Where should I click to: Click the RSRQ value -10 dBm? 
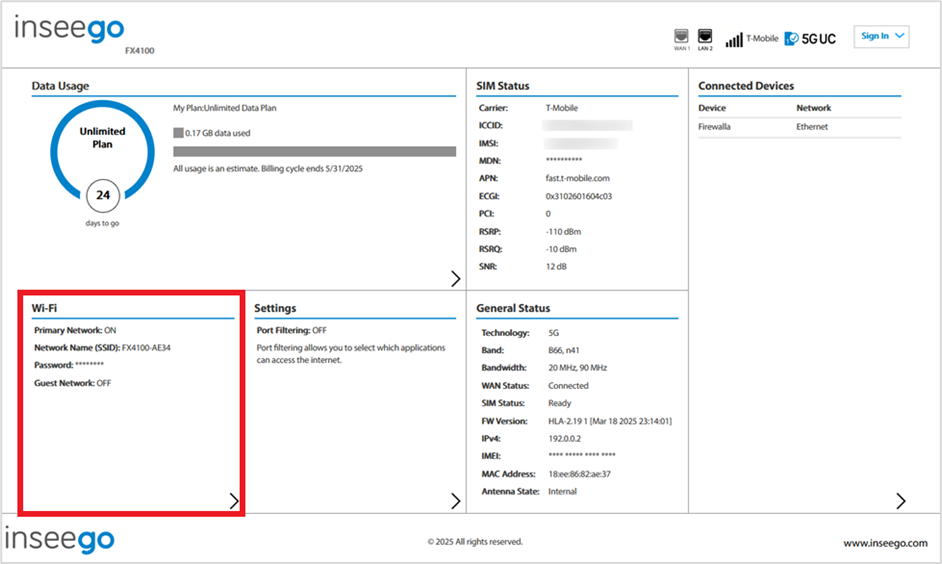click(x=561, y=249)
